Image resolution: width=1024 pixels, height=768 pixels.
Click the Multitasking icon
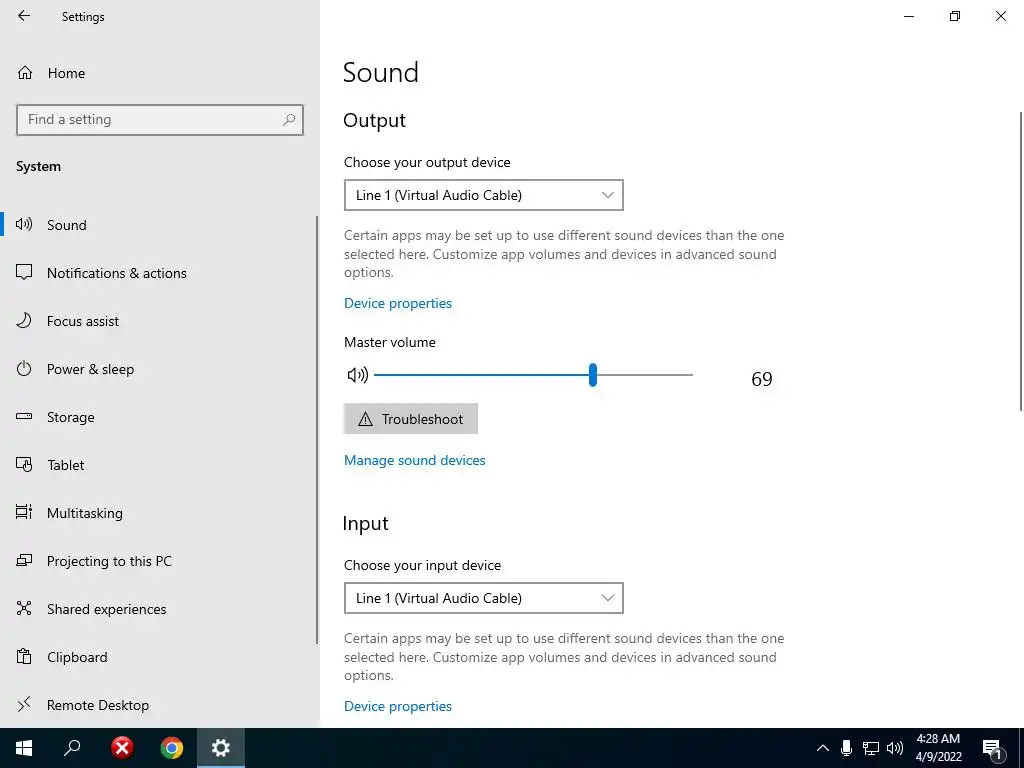coord(24,513)
